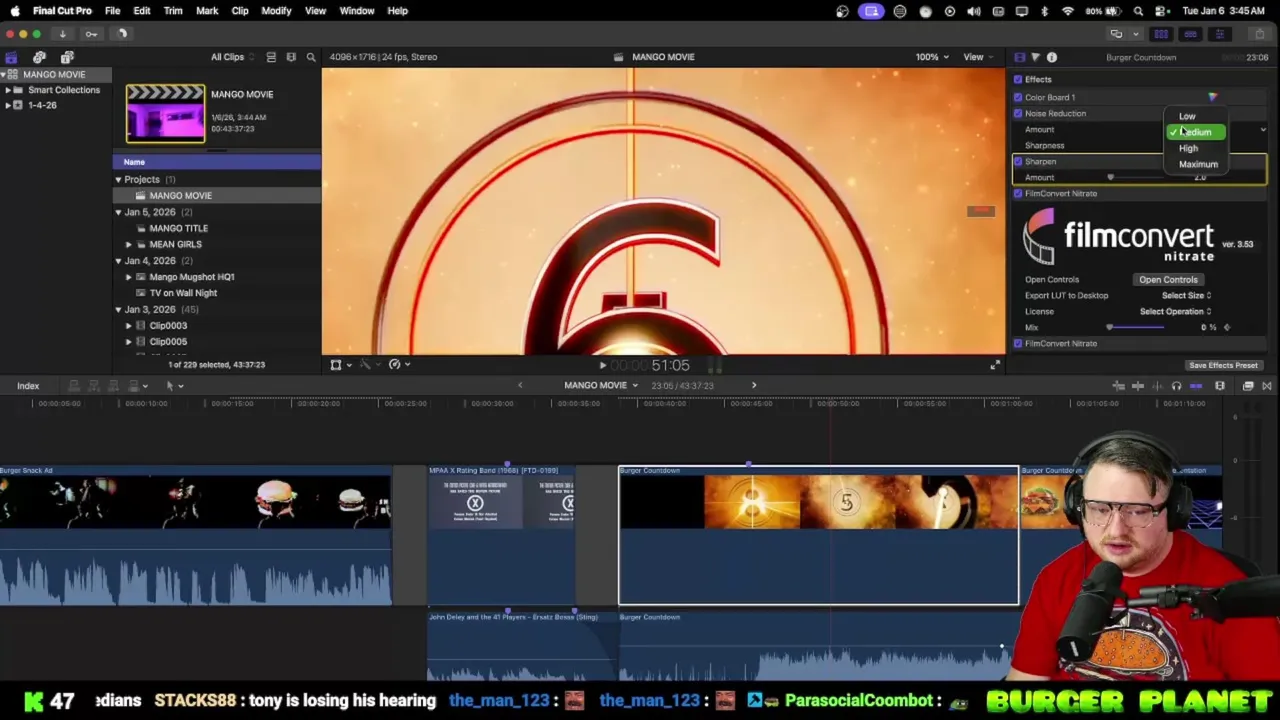
Task: Open the All Clips filter dropdown
Action: click(231, 57)
